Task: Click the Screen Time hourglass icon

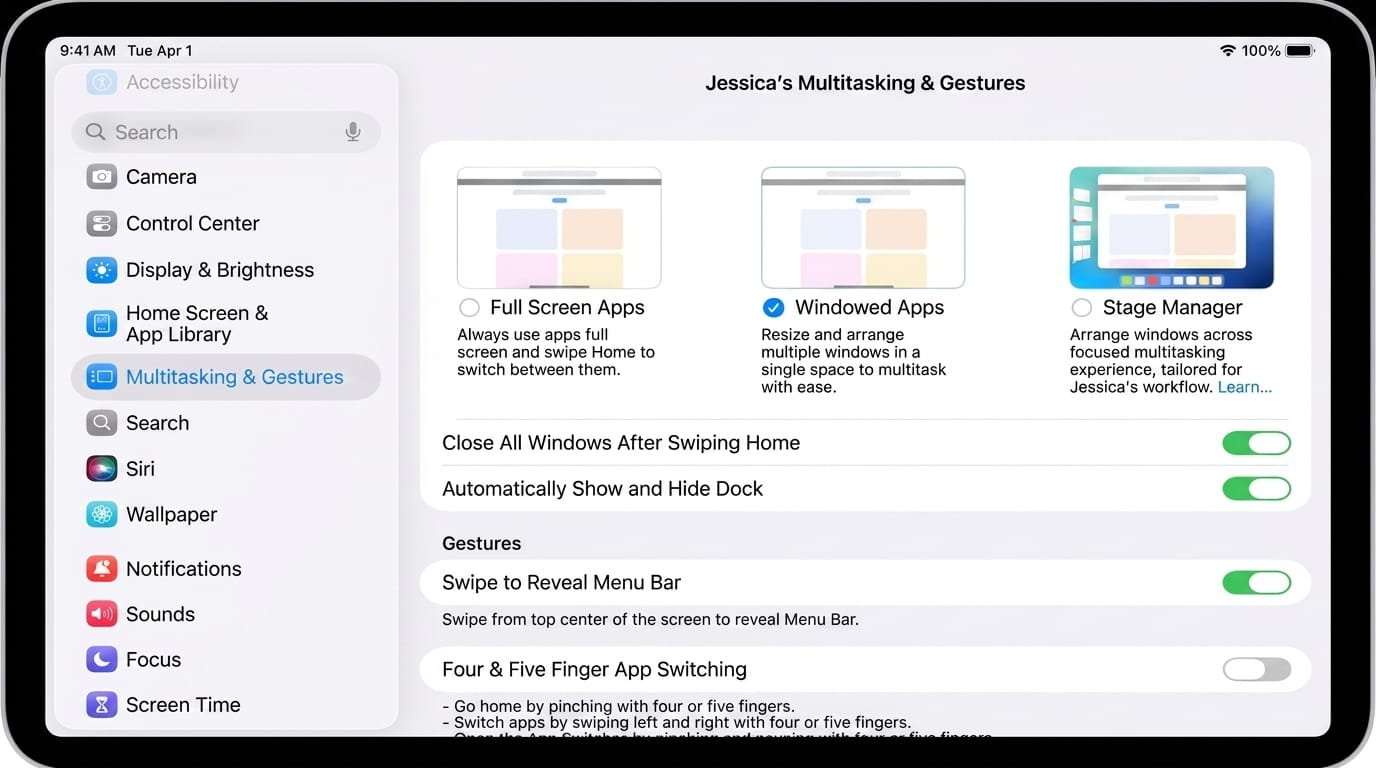Action: pyautogui.click(x=101, y=705)
